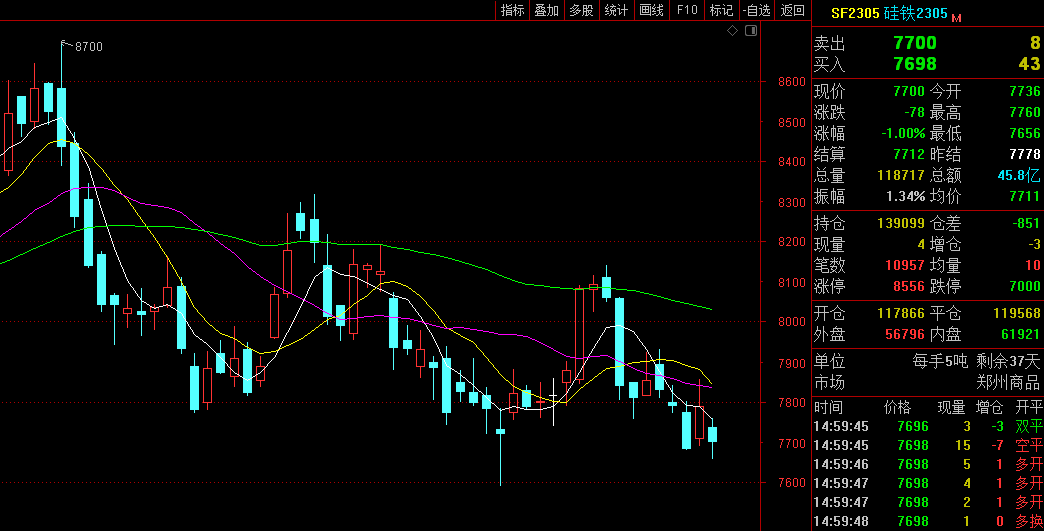Click the 时间 column header in trades
Viewport: 1044px width, 531px height.
coord(828,408)
